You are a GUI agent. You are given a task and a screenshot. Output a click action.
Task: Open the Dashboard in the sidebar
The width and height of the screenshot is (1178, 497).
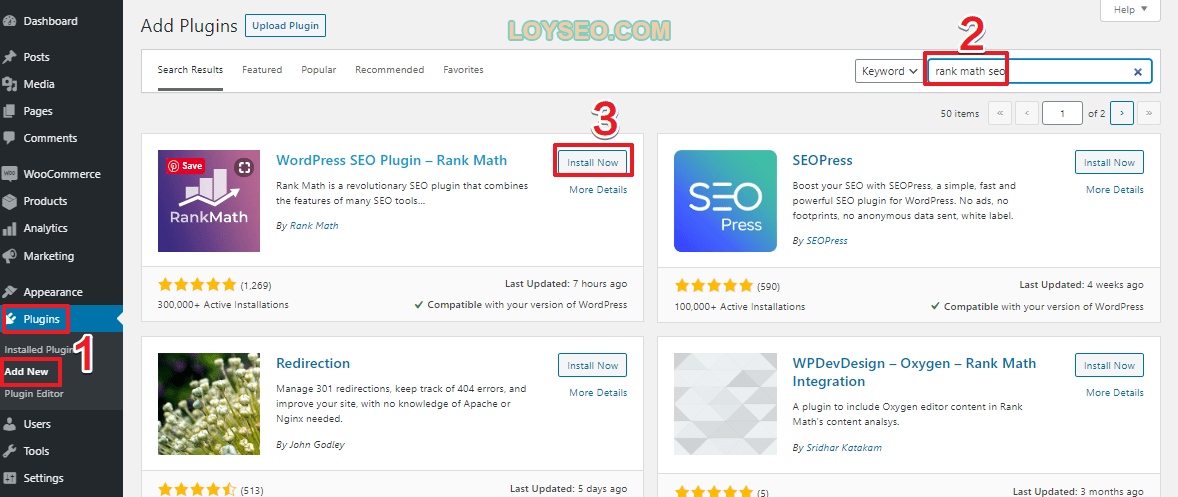coord(50,21)
